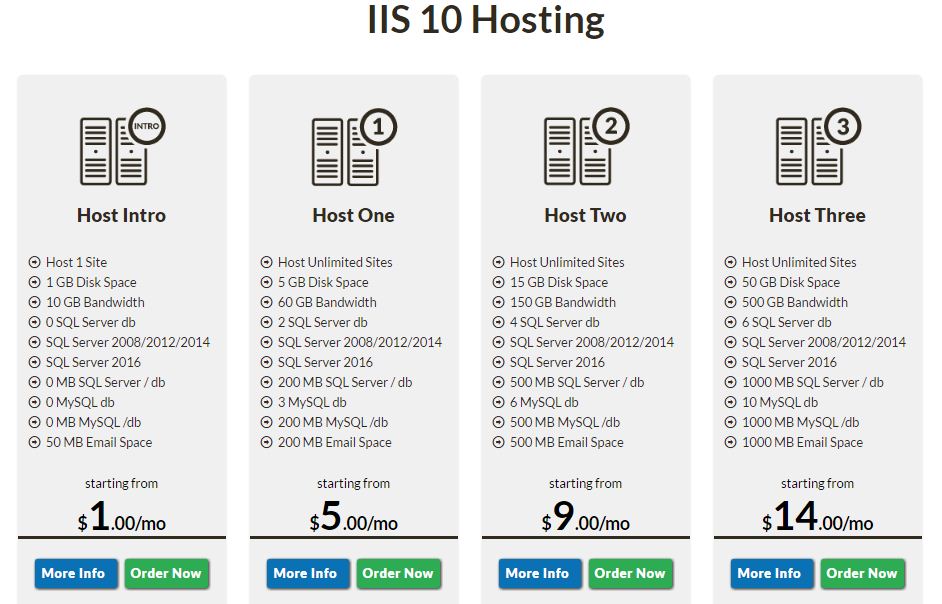942x604 pixels.
Task: Click the $1.00/mo price
Action: [x=121, y=517]
